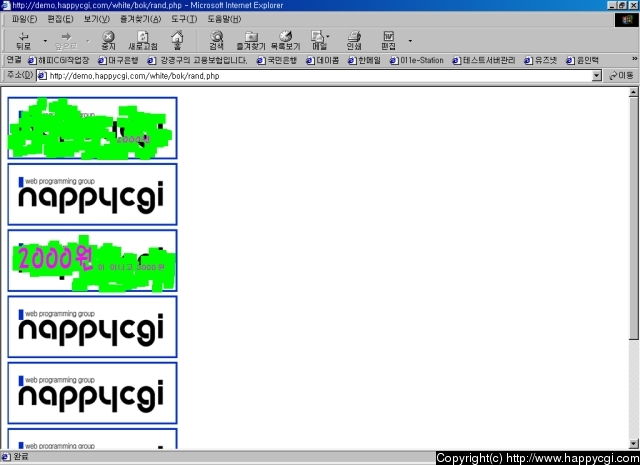Open the 보기(V) menu
Screen dimensions: 640x465
(x=97, y=19)
